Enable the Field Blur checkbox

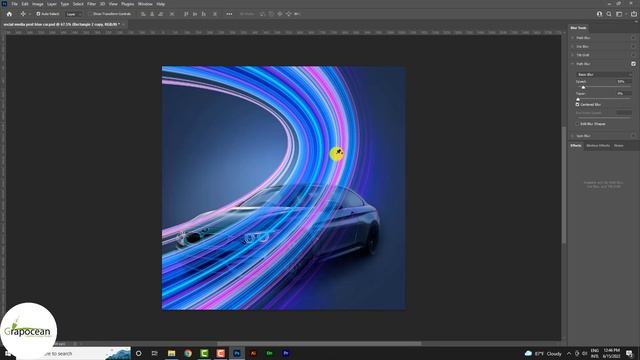(633, 38)
